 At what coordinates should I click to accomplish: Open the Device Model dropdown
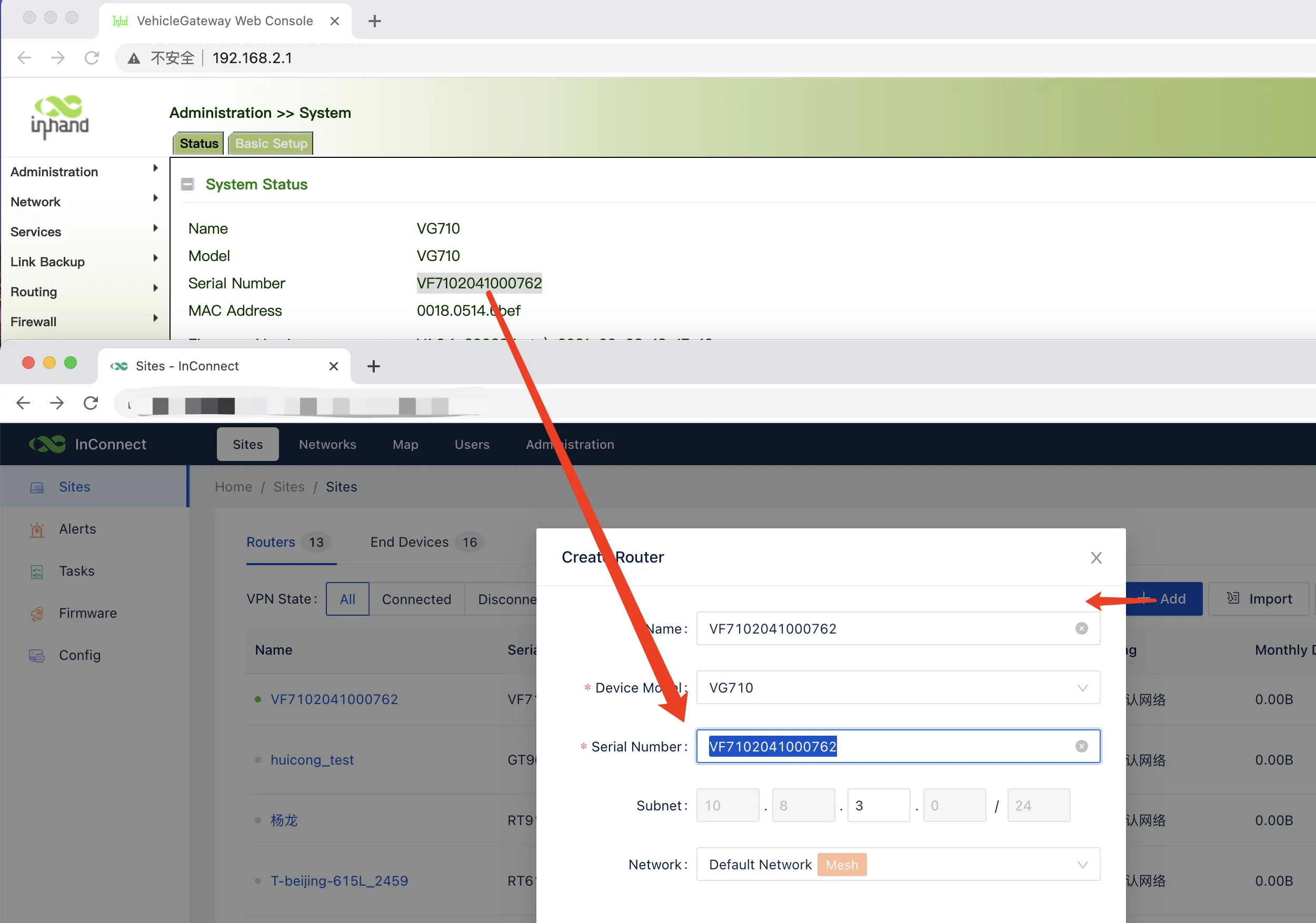pos(898,687)
